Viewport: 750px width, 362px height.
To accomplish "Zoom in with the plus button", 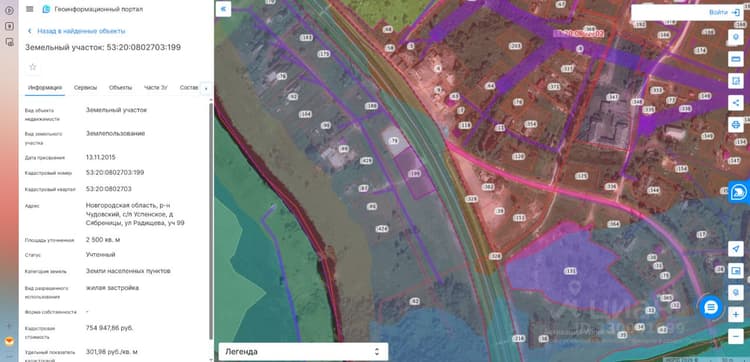I will click(x=736, y=315).
